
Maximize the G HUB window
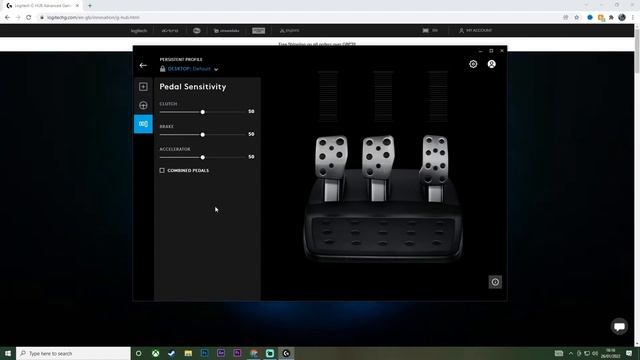tap(491, 51)
